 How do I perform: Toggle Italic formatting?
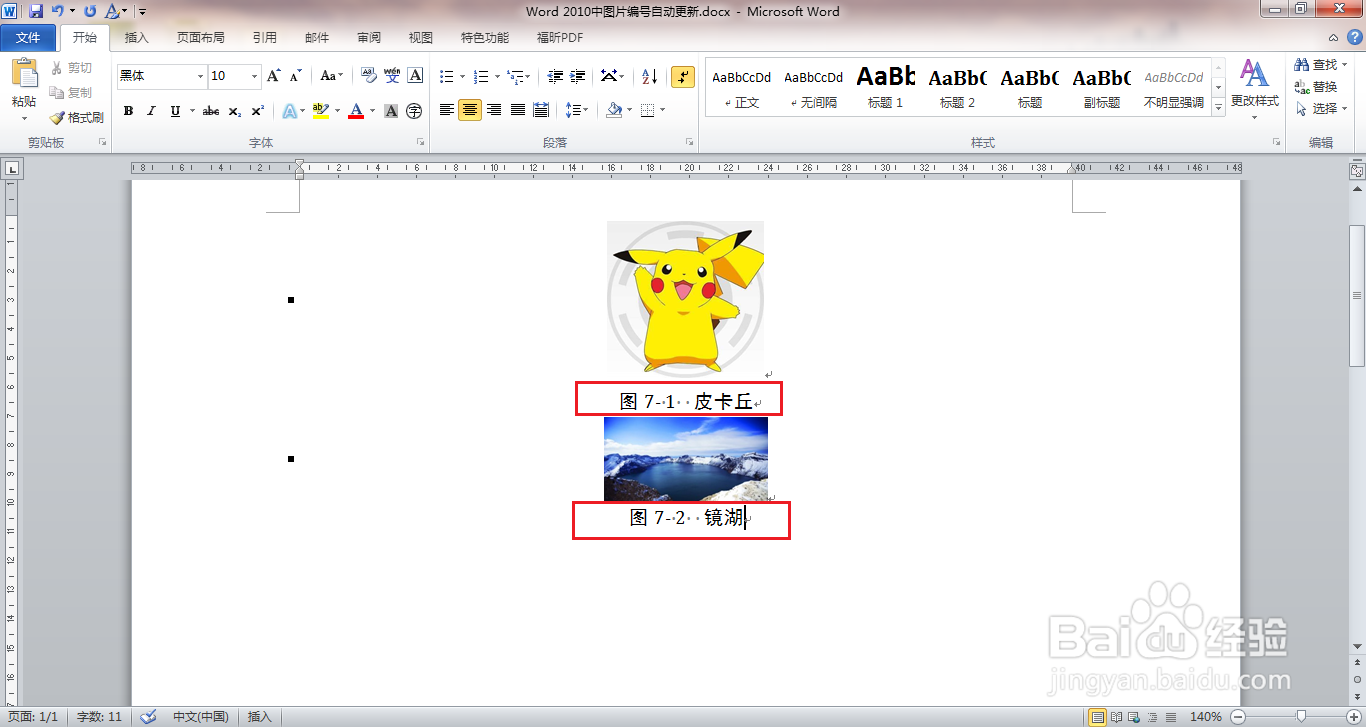point(151,111)
